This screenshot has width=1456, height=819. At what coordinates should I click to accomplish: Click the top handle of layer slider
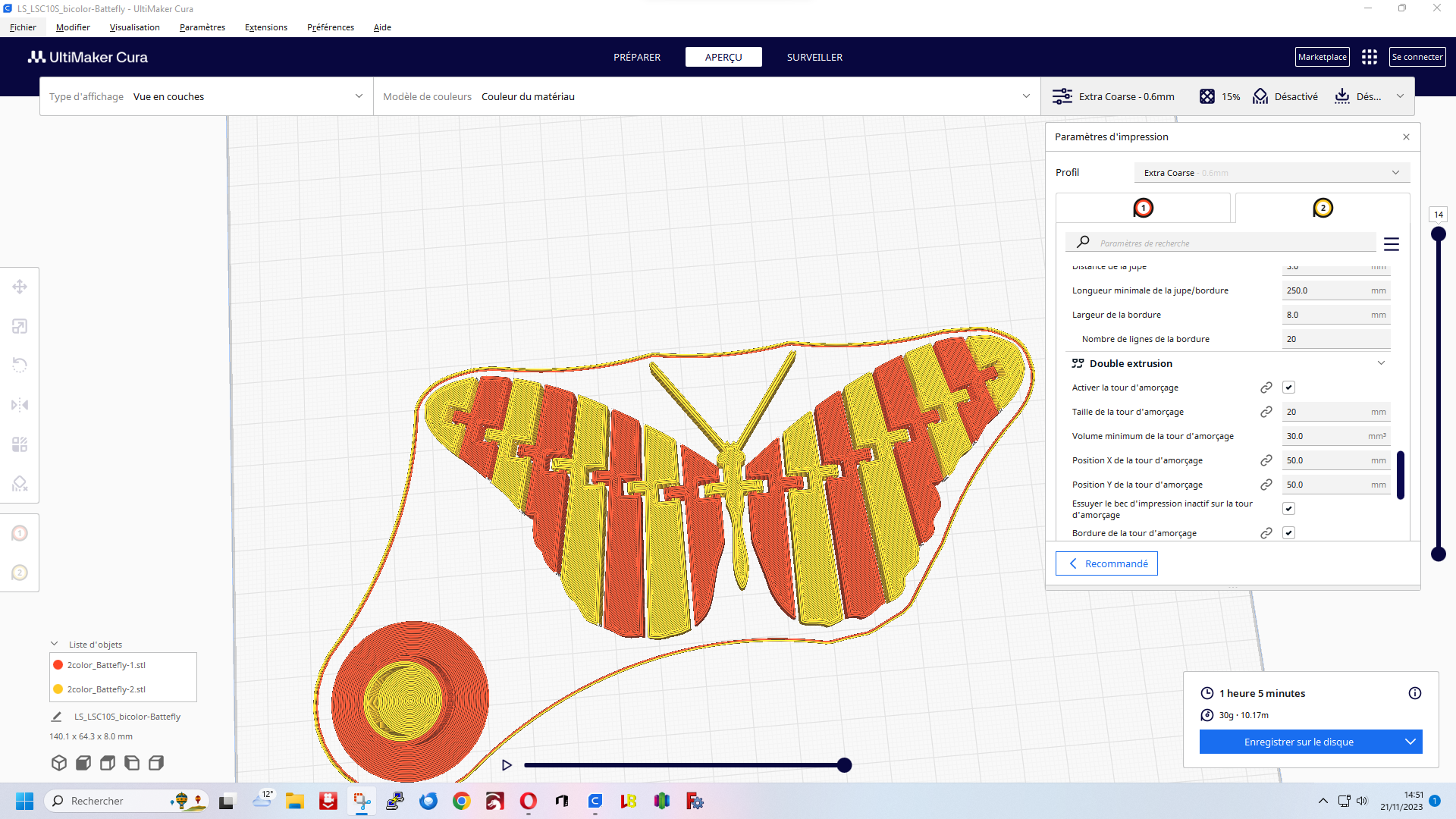click(1438, 234)
